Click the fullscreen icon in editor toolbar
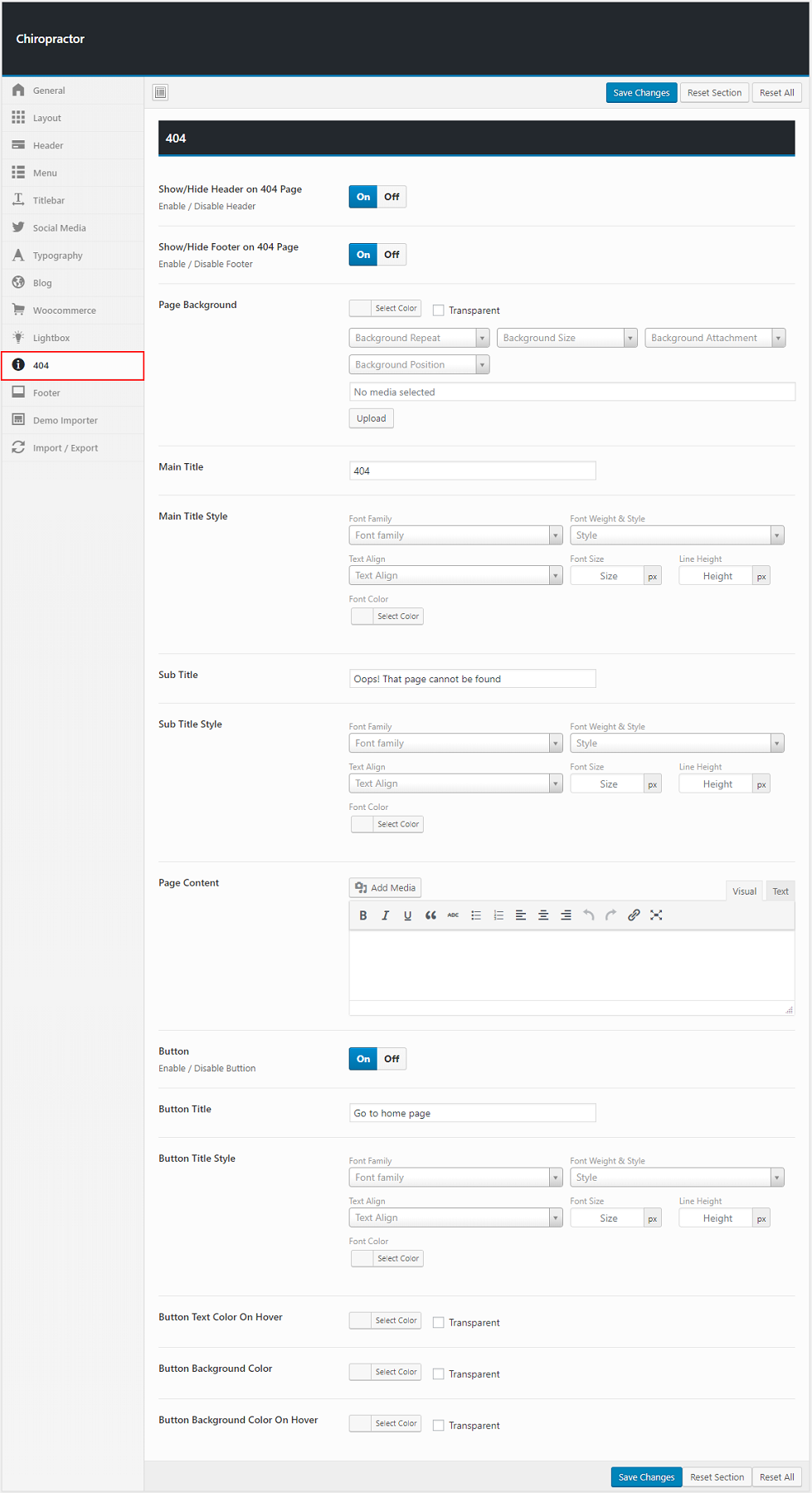This screenshot has height=1493, width=812. coord(656,915)
